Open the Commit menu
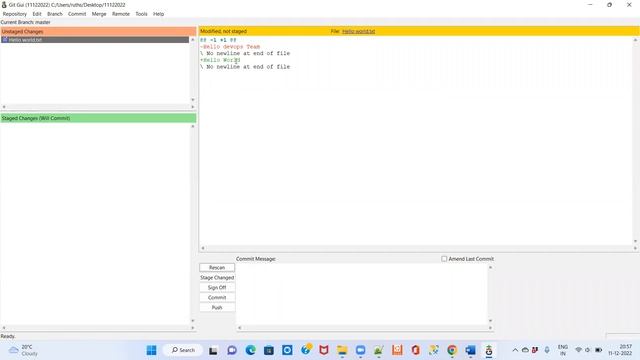The image size is (640, 360). [77, 14]
